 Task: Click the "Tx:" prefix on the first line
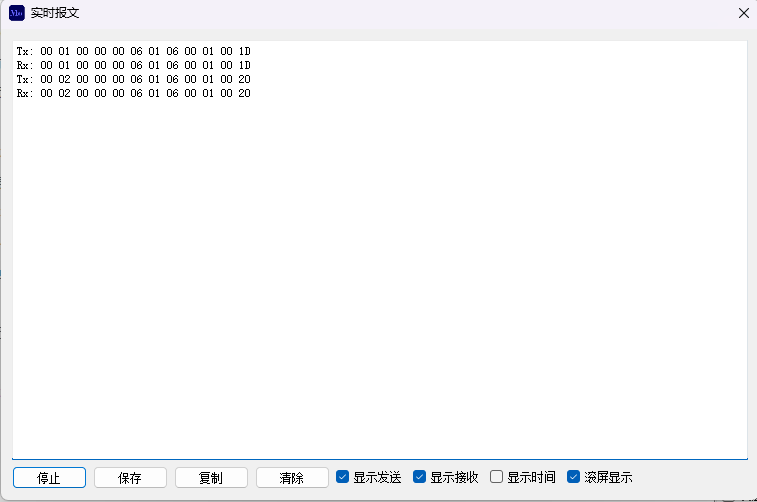tap(25, 51)
